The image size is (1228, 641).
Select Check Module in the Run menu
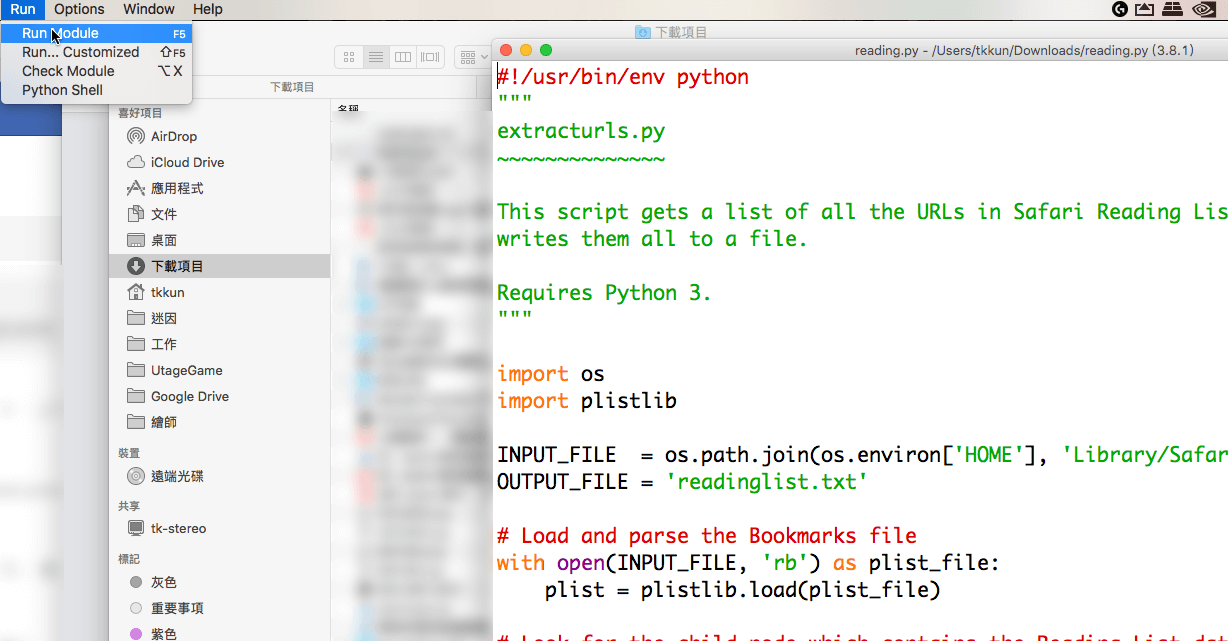click(96, 71)
